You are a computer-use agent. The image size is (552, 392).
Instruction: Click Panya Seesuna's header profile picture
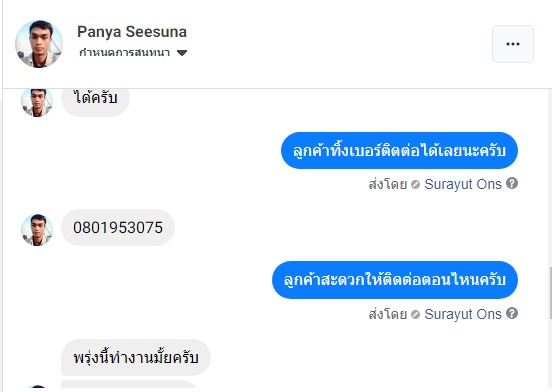pos(39,44)
